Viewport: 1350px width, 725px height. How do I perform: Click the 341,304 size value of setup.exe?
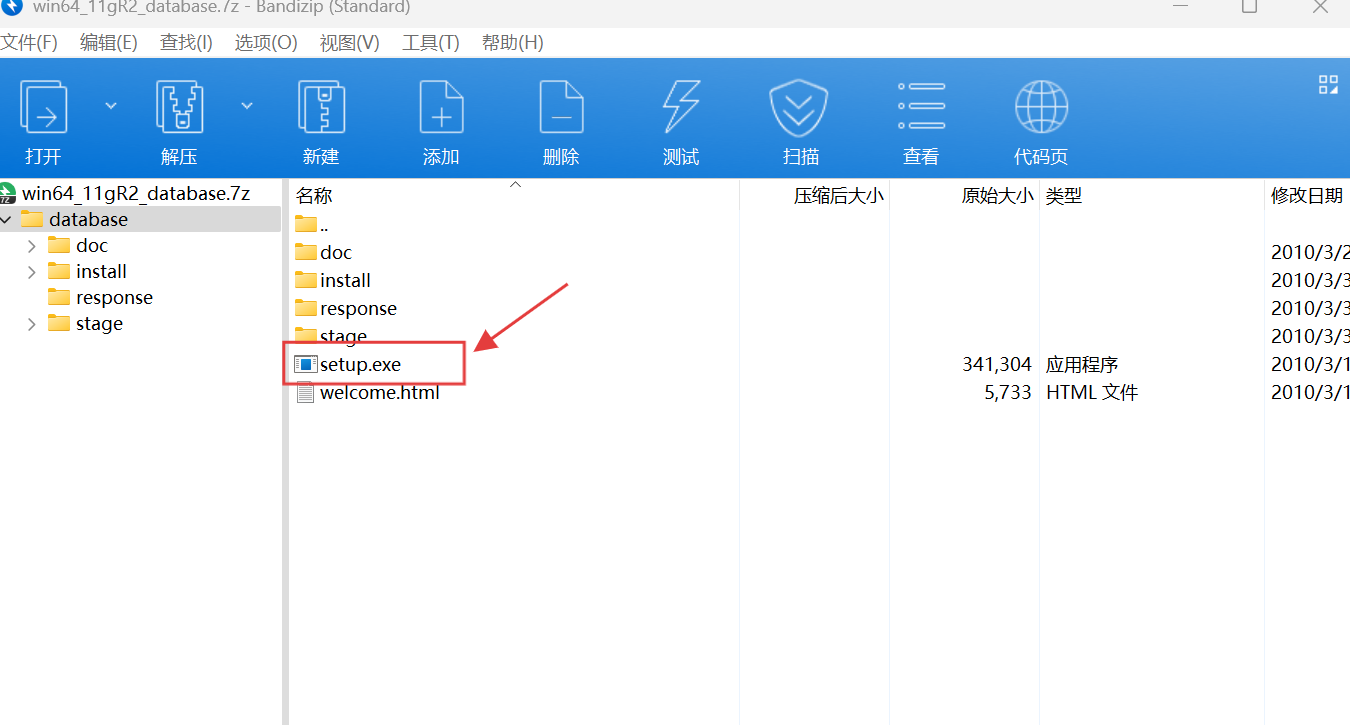pyautogui.click(x=997, y=364)
